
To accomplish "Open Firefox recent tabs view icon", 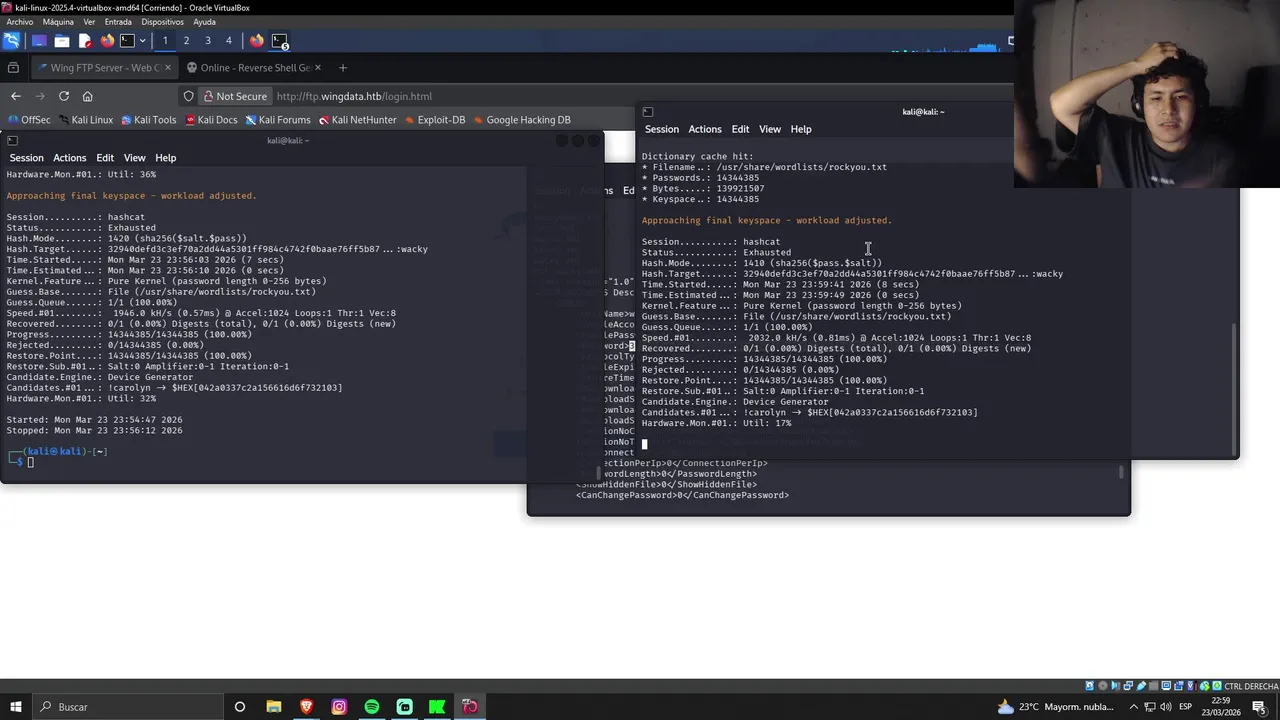I will point(13,68).
